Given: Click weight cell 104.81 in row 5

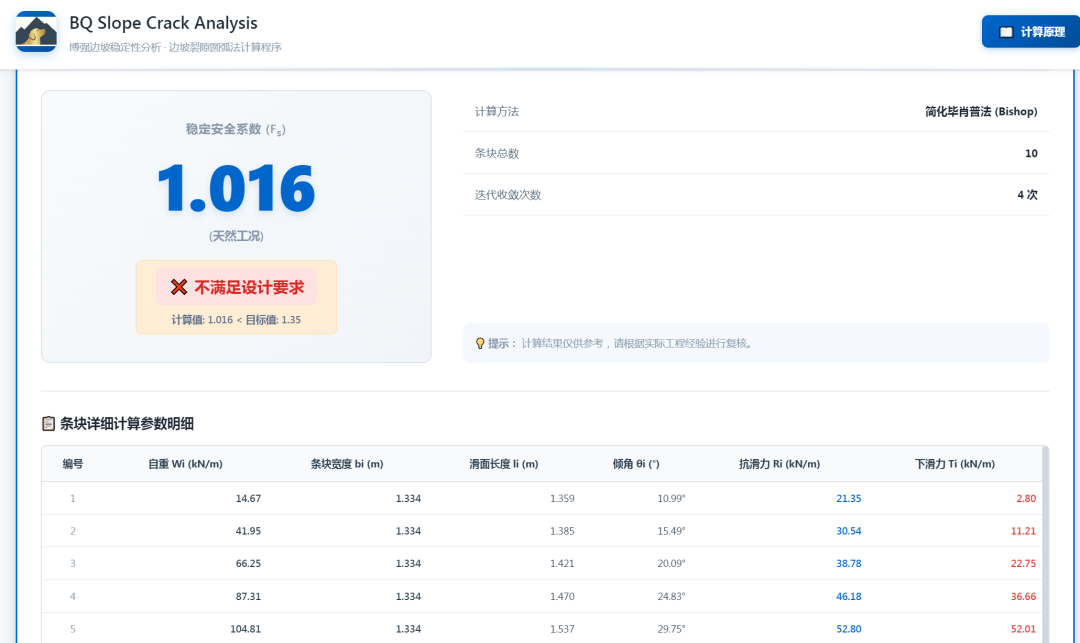Looking at the screenshot, I should click(245, 629).
